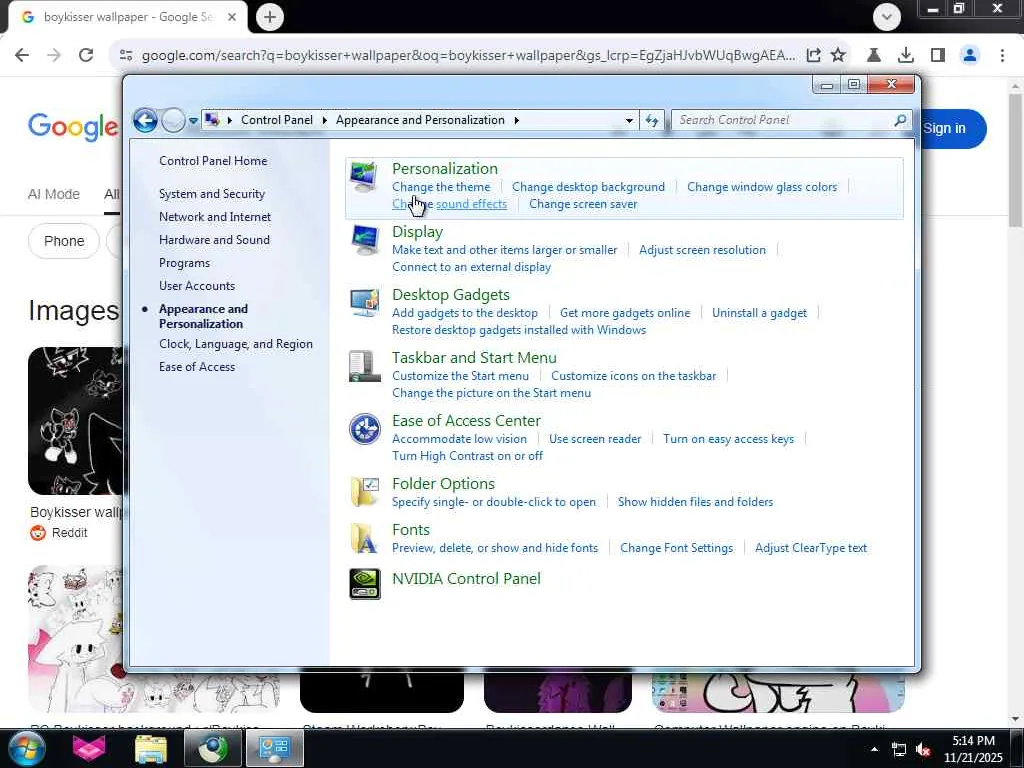Open the Reddit Boykisser wallpaper thumbnail
The width and height of the screenshot is (1024, 768).
pos(75,421)
